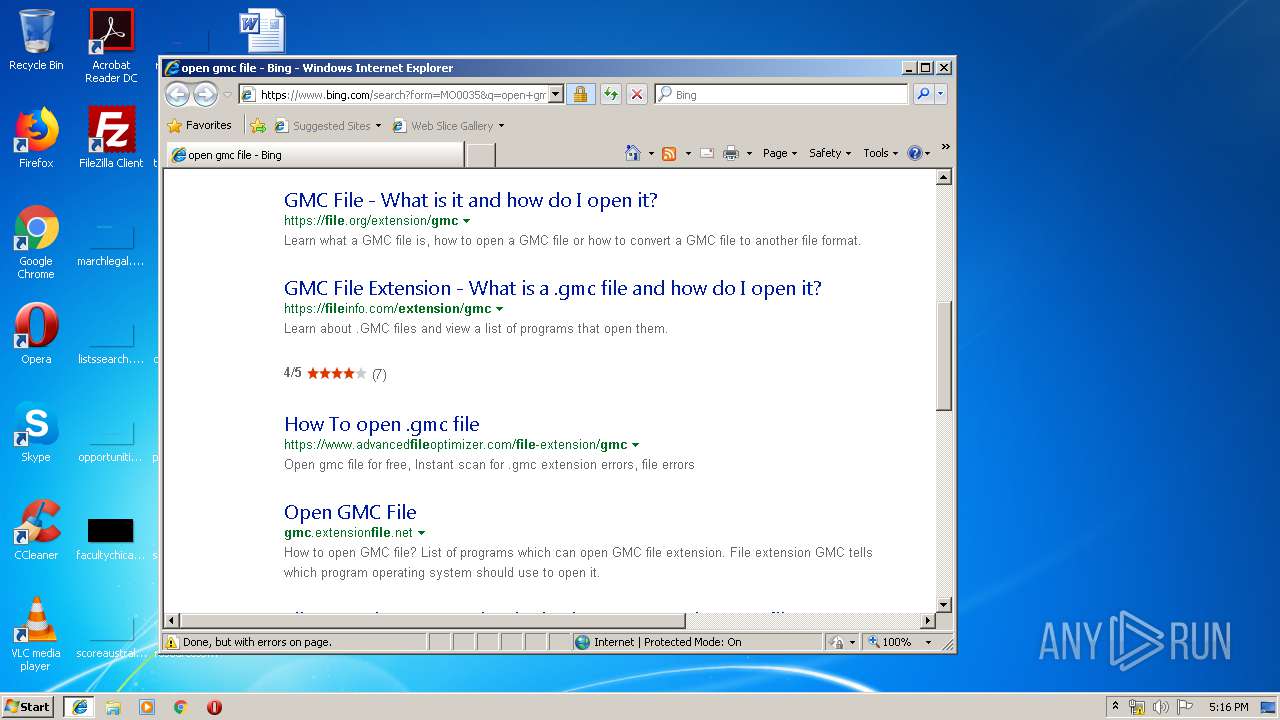The height and width of the screenshot is (720, 1280).
Task: Click the 5:16 PM taskbar clock
Action: (x=1228, y=707)
